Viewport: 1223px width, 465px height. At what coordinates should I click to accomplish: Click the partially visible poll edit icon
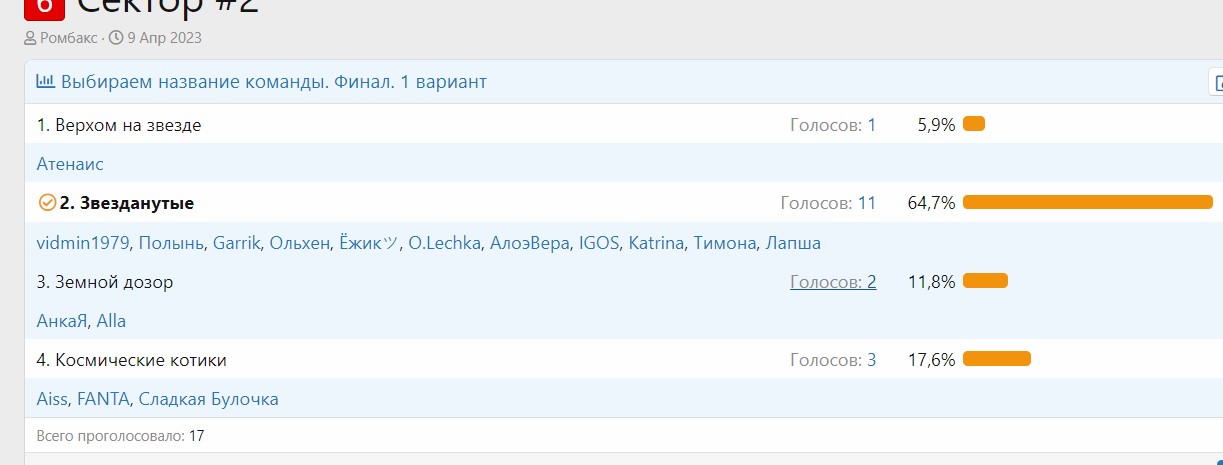[x=1216, y=82]
